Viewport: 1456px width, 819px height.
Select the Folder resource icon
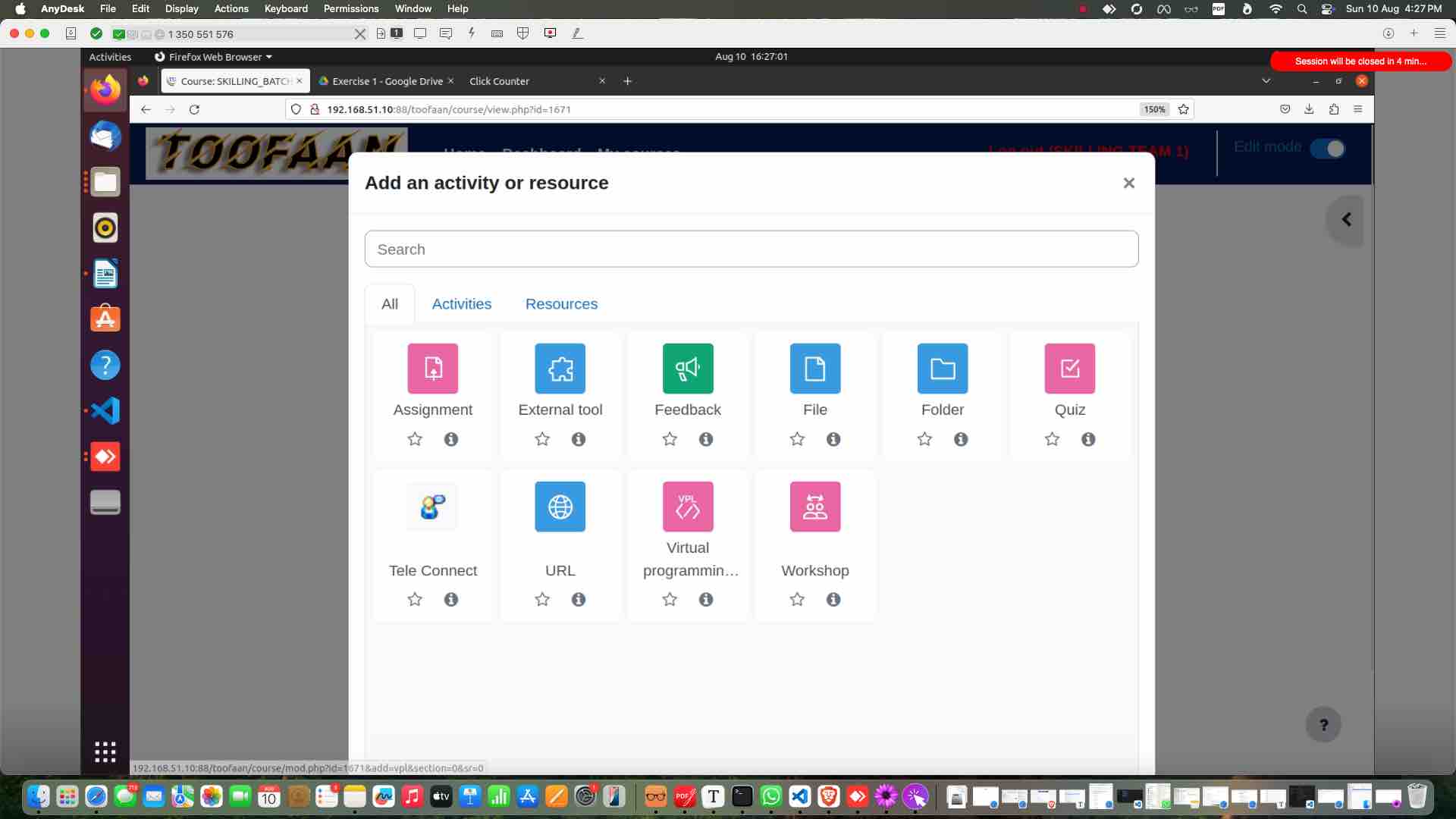click(943, 369)
